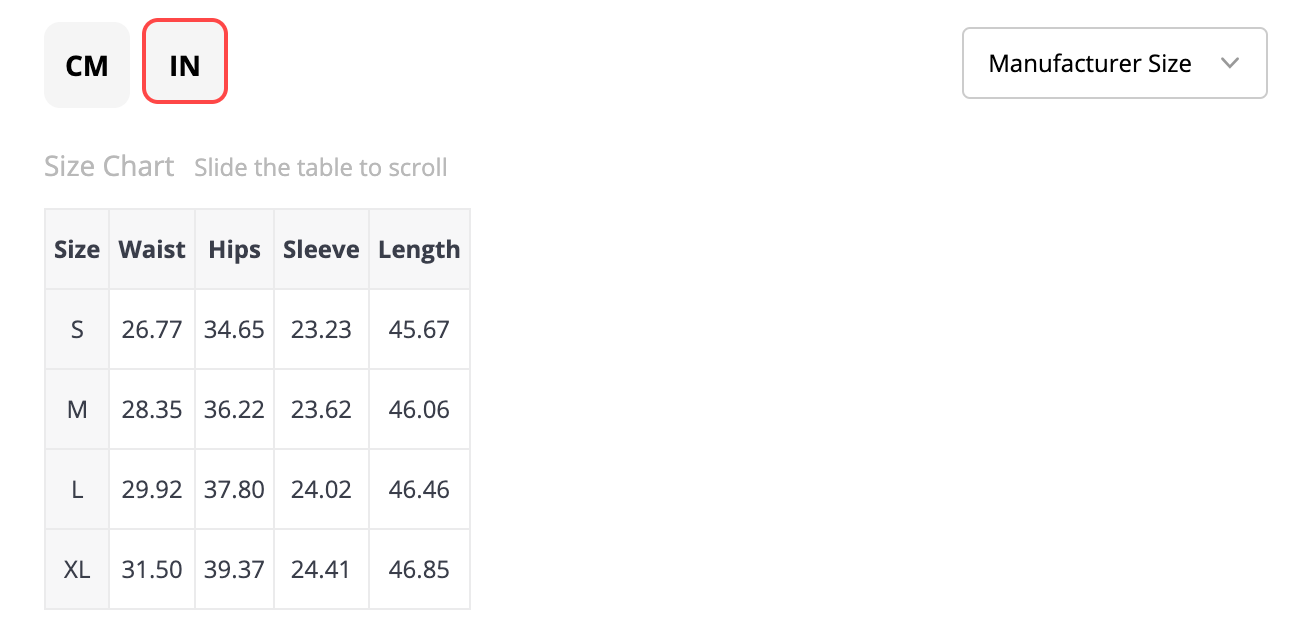The image size is (1308, 642).
Task: Switch units to CM
Action: click(87, 66)
